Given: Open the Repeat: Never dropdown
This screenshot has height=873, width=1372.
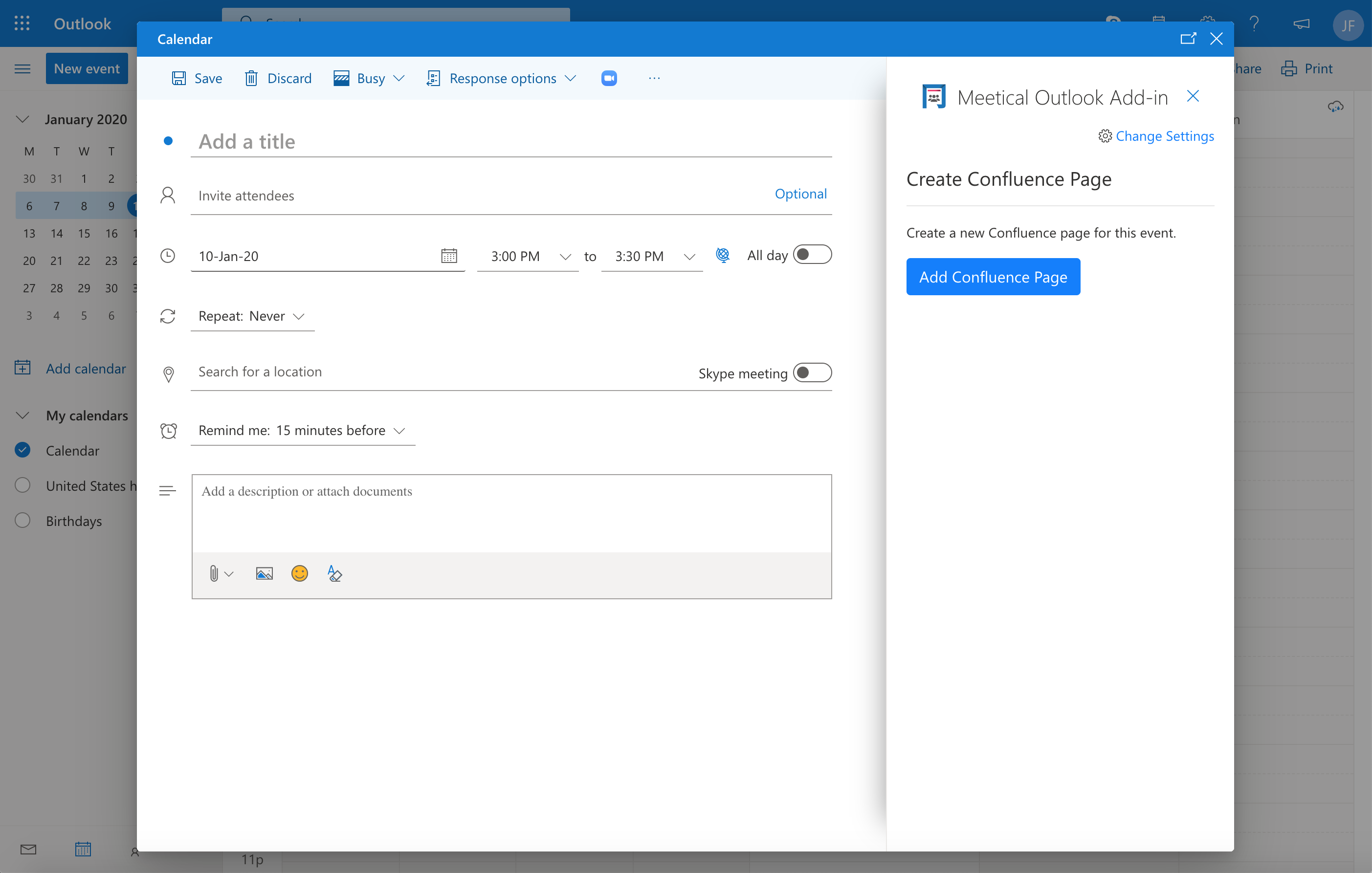Looking at the screenshot, I should pos(252,316).
